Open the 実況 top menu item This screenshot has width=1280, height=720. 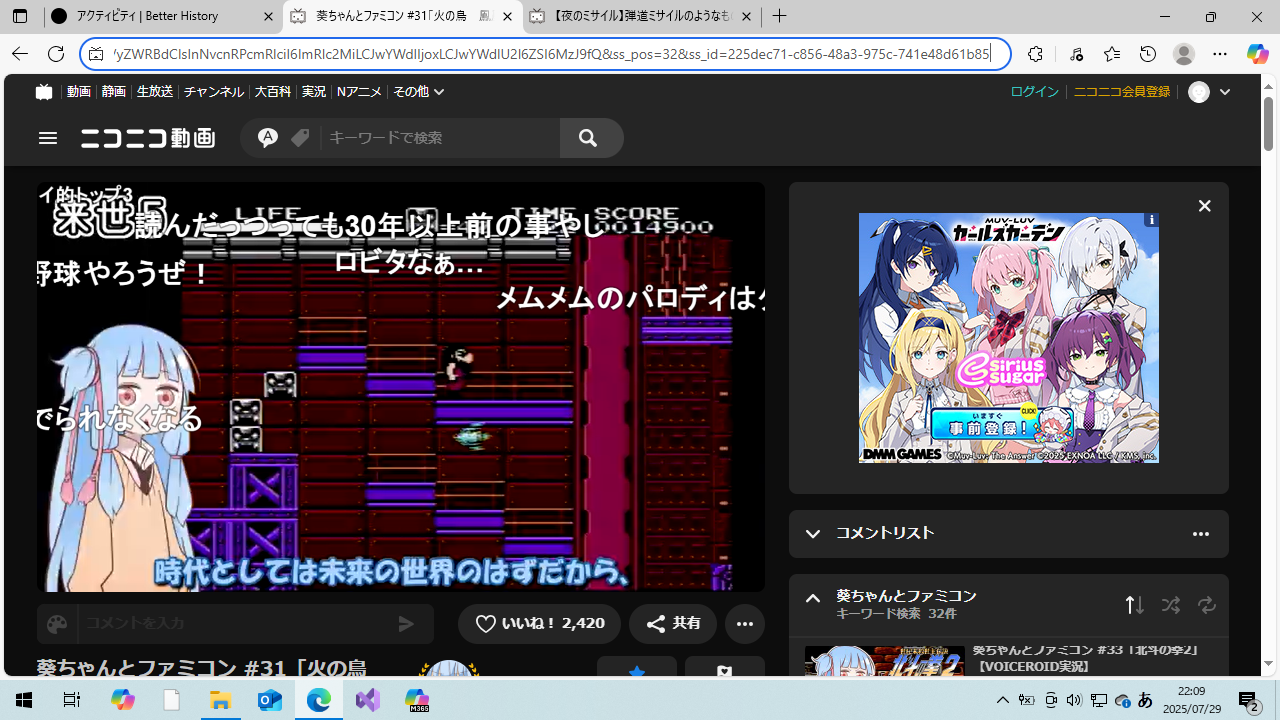point(314,91)
